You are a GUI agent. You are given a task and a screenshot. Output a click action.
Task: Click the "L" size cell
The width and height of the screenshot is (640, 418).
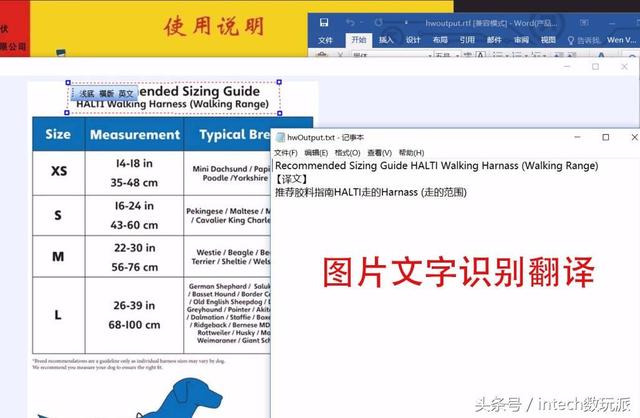pos(58,315)
